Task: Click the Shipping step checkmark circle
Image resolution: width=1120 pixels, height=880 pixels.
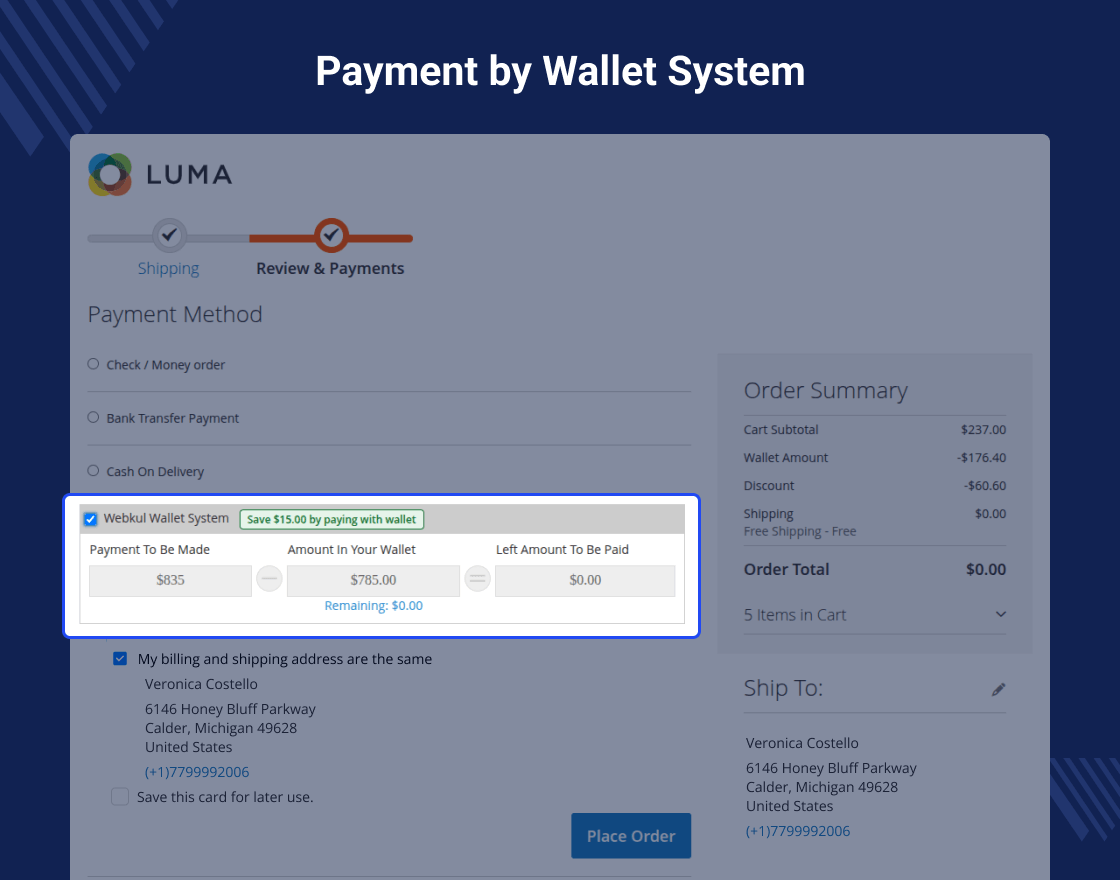Action: [169, 234]
